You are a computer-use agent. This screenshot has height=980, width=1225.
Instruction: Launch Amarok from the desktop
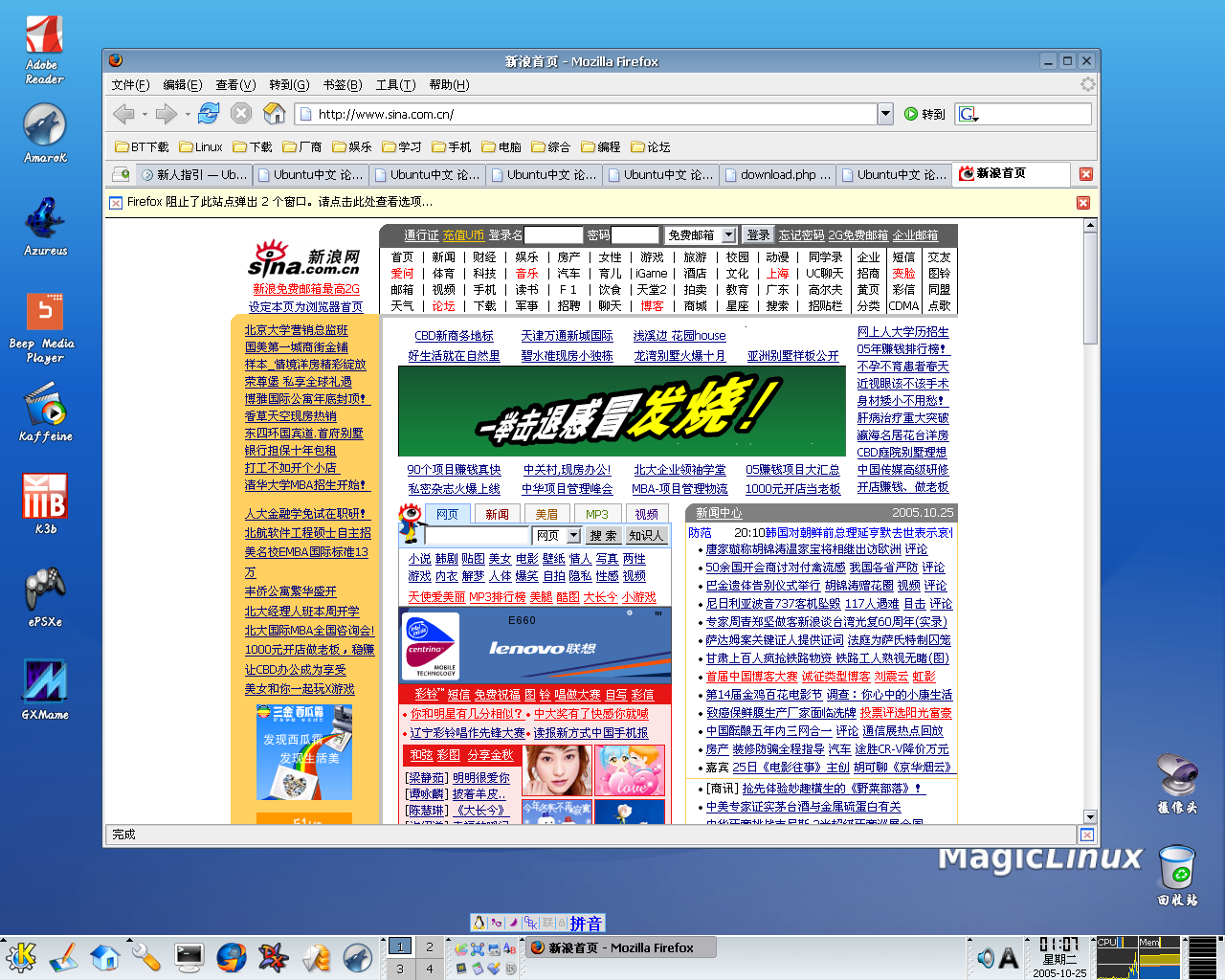click(44, 133)
